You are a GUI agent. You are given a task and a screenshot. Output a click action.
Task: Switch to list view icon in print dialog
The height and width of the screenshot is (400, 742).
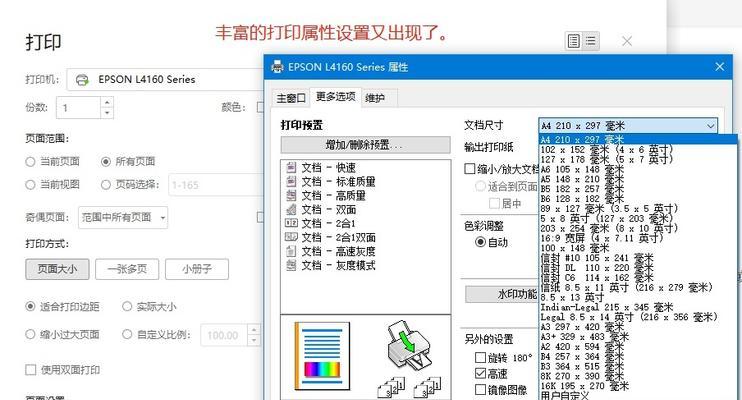pos(591,41)
